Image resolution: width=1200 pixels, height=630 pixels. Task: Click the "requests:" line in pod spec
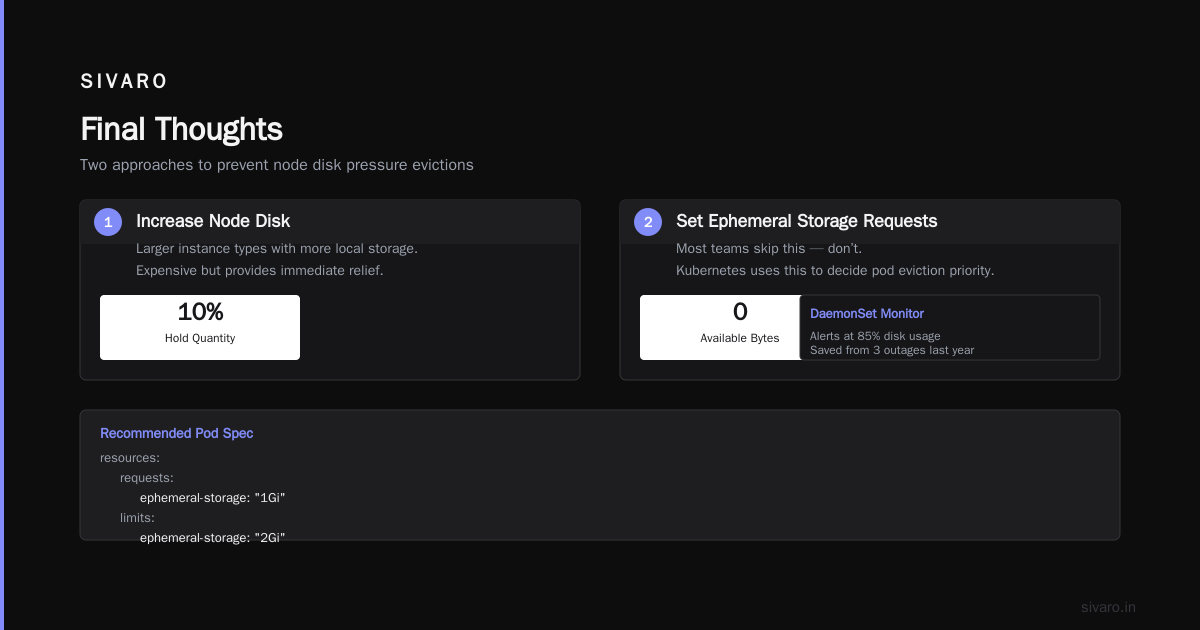(x=147, y=478)
